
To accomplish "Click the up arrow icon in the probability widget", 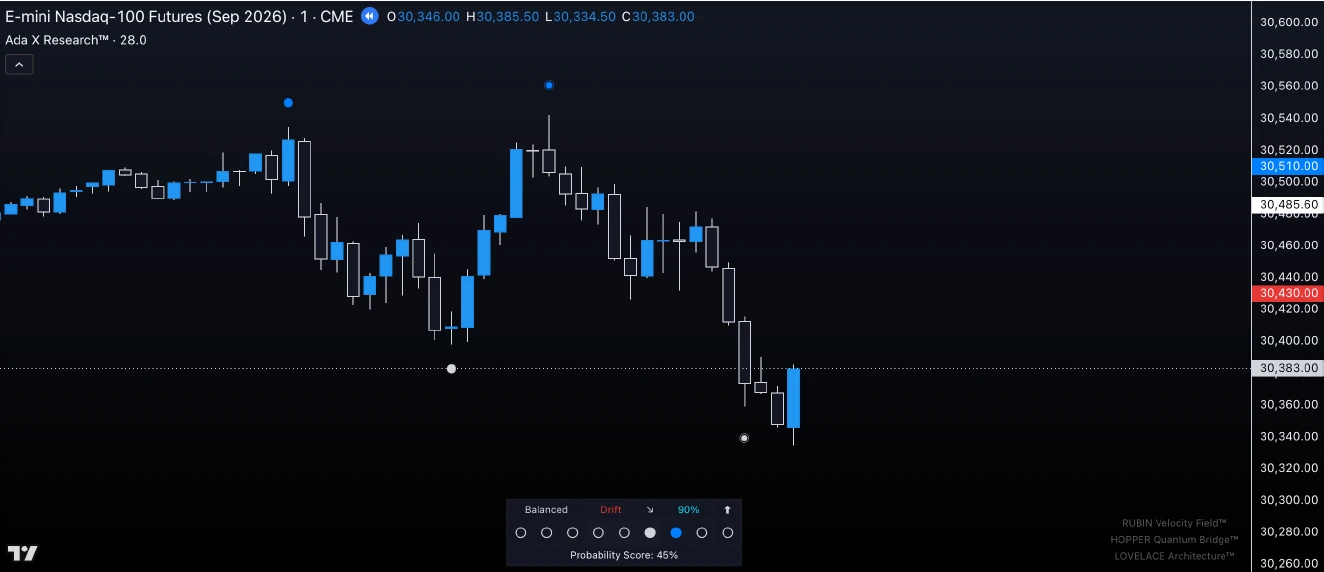I will [x=727, y=510].
